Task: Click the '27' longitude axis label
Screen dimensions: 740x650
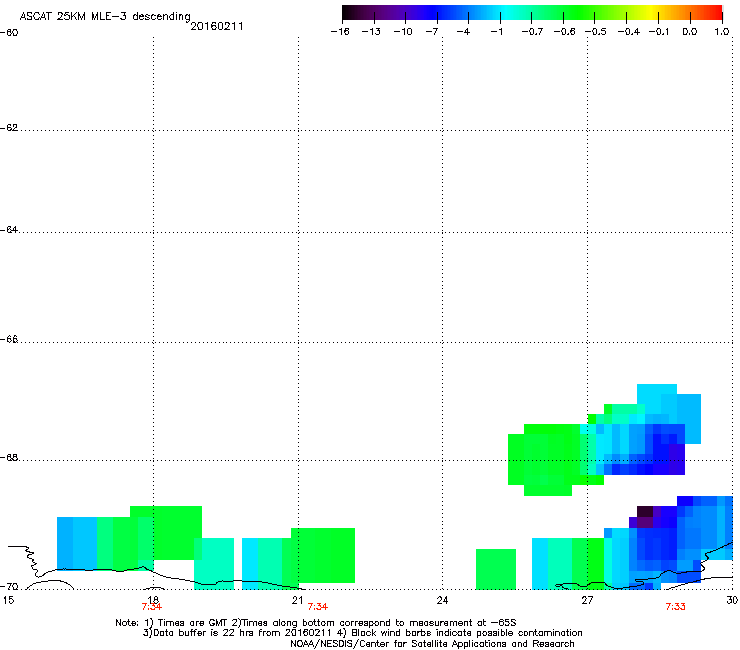Action: (587, 600)
